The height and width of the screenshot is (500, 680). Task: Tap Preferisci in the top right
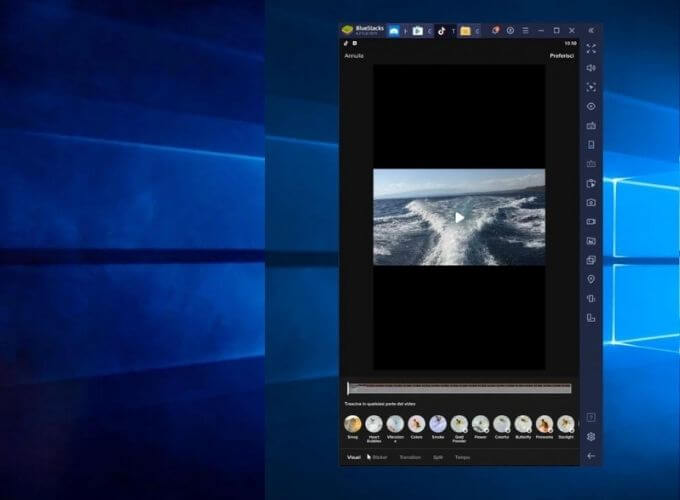[x=561, y=56]
